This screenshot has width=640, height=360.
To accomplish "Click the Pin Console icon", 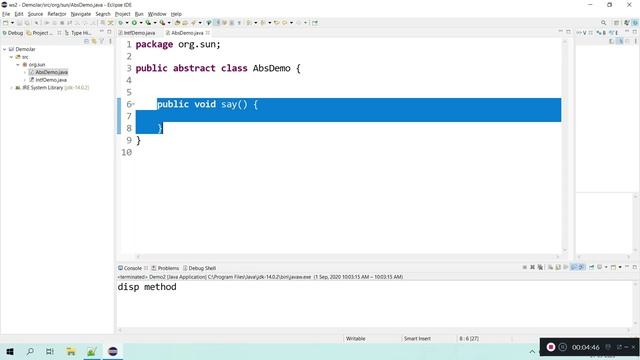I will tap(591, 267).
